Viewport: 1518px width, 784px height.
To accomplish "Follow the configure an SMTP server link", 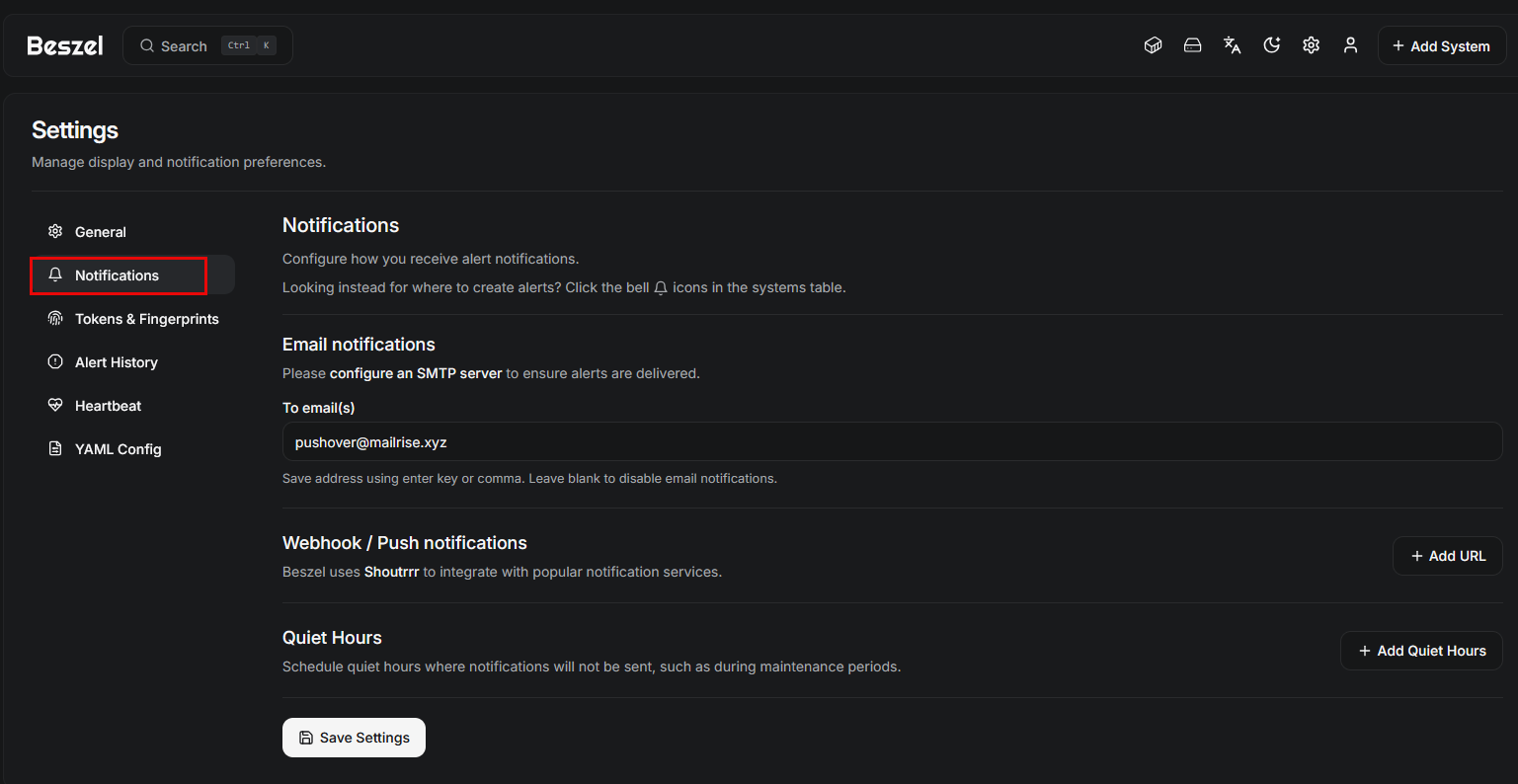I will pos(416,373).
